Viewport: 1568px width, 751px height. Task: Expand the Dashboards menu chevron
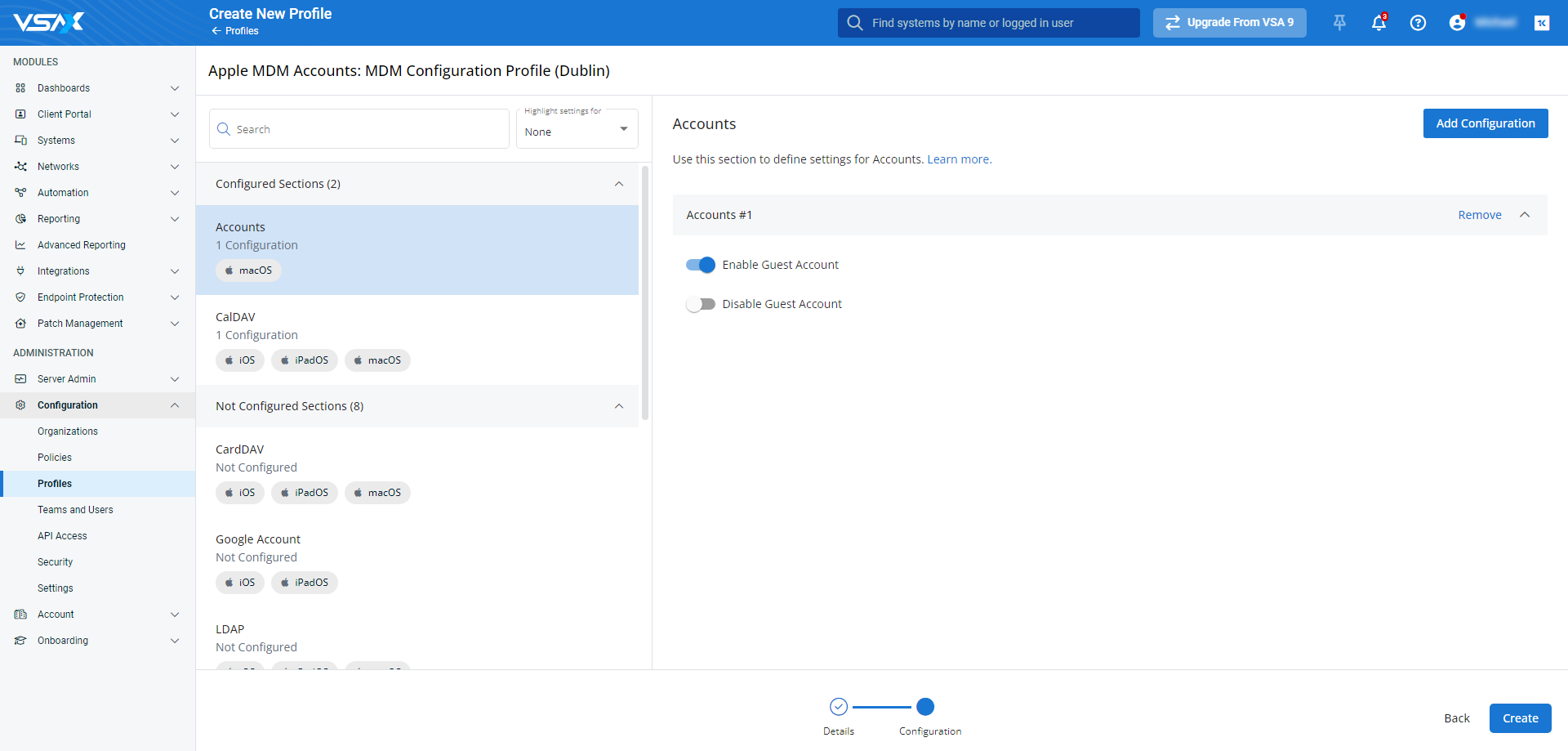click(175, 88)
